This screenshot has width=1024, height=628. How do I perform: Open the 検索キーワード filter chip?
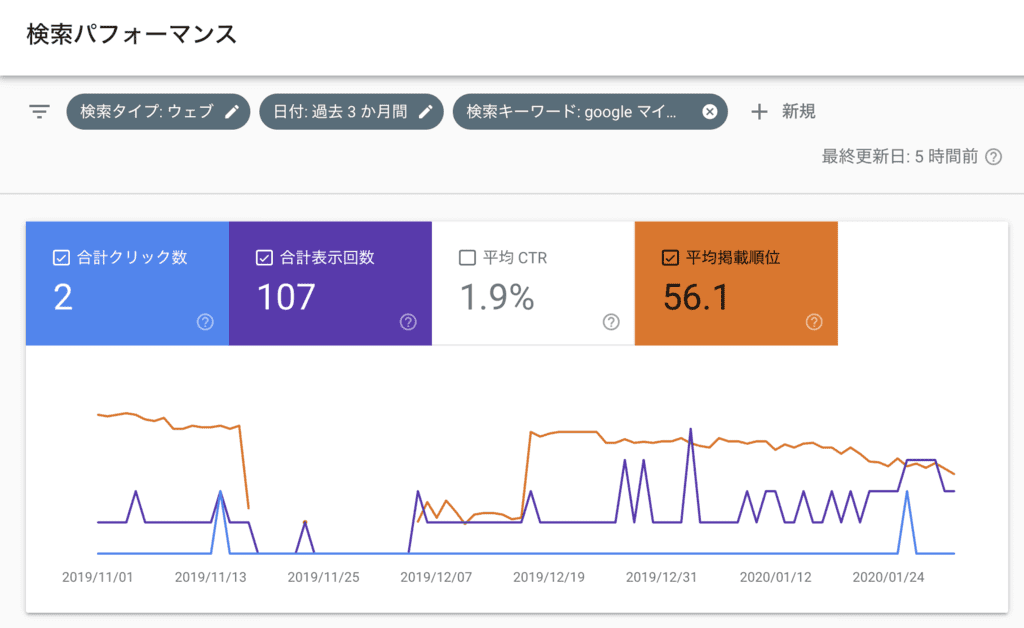coord(580,111)
